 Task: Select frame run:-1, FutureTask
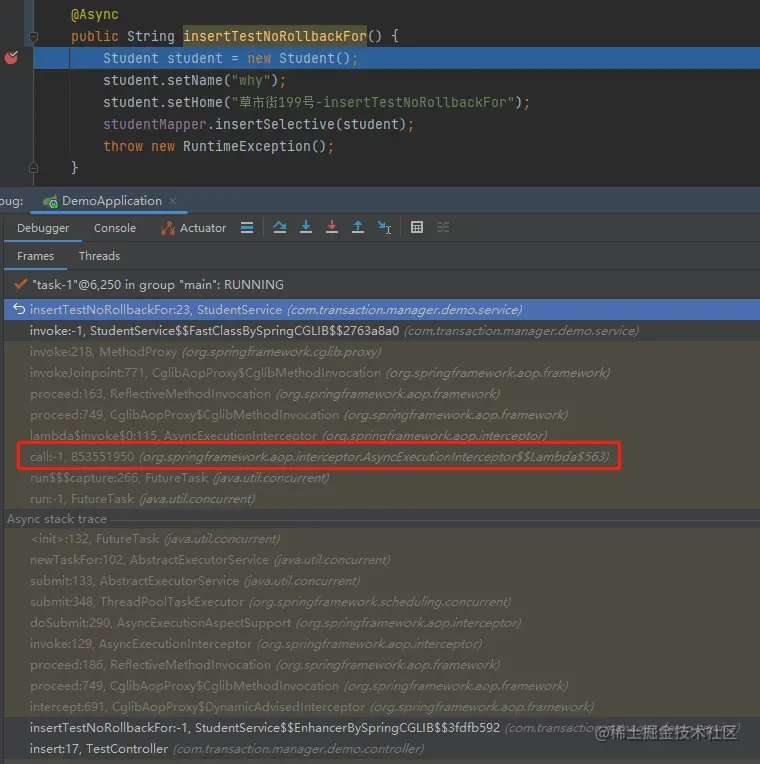click(381, 498)
